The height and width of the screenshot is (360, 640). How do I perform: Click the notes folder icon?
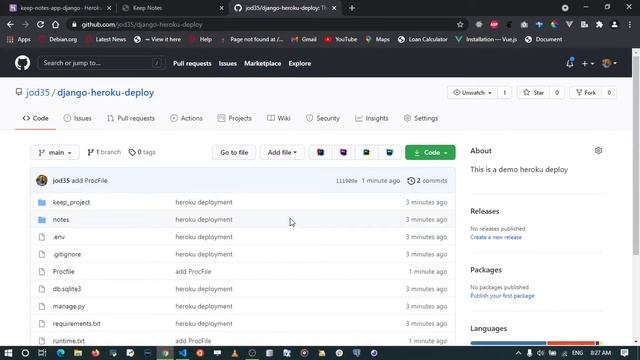click(x=42, y=220)
